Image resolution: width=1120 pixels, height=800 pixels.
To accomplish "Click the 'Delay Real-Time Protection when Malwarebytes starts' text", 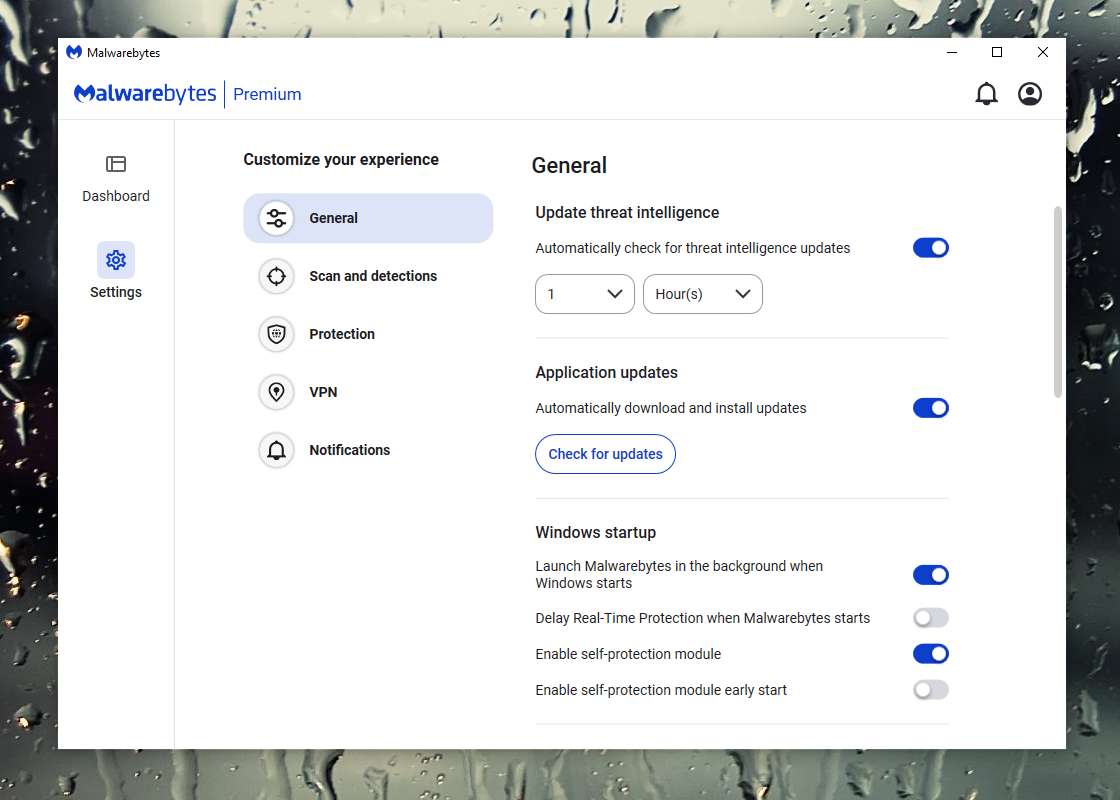I will (703, 618).
